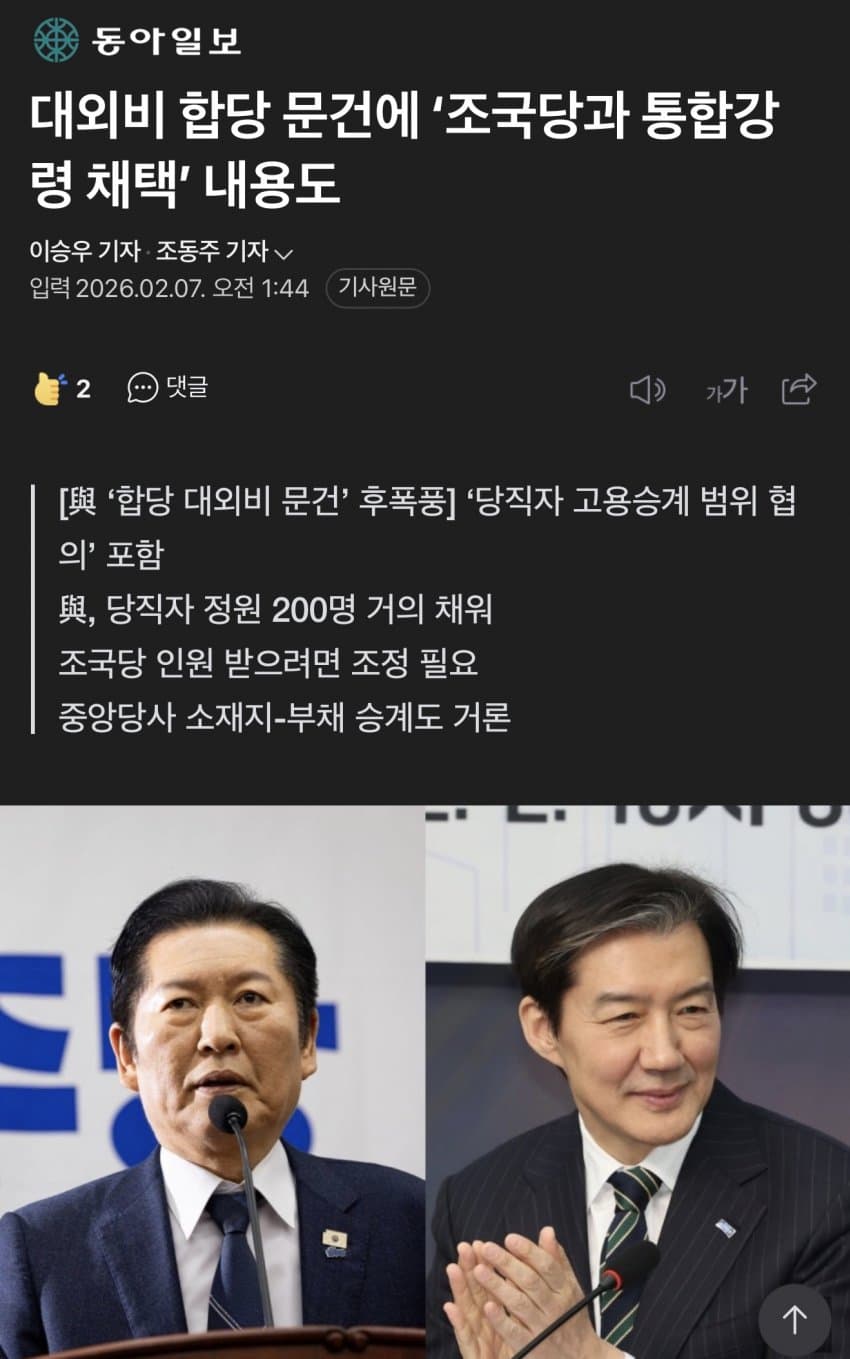The image size is (850, 1359).
Task: Tap the 댓글 label
Action: [187, 388]
